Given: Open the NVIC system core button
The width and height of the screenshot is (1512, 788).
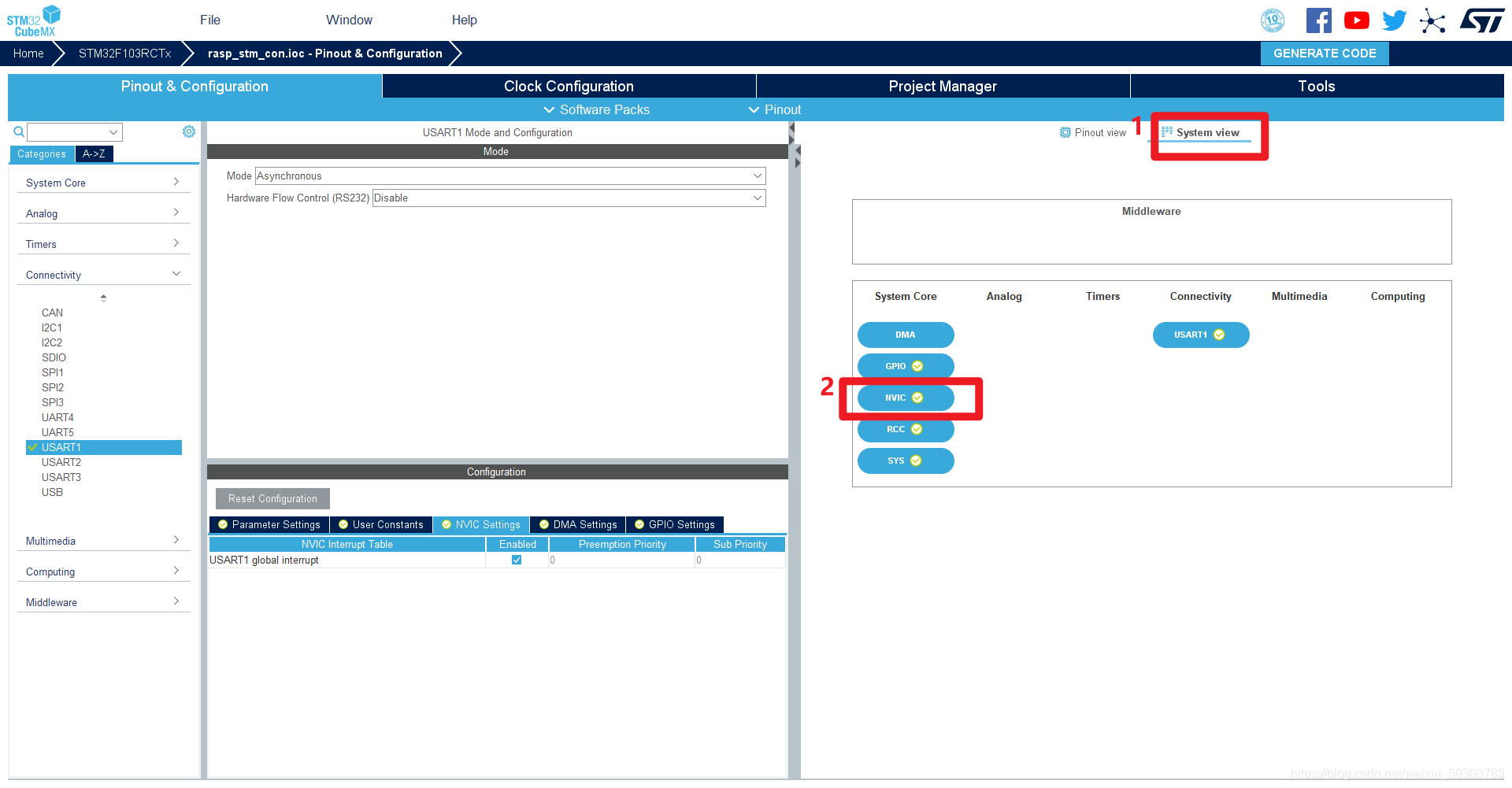Looking at the screenshot, I should pyautogui.click(x=906, y=398).
